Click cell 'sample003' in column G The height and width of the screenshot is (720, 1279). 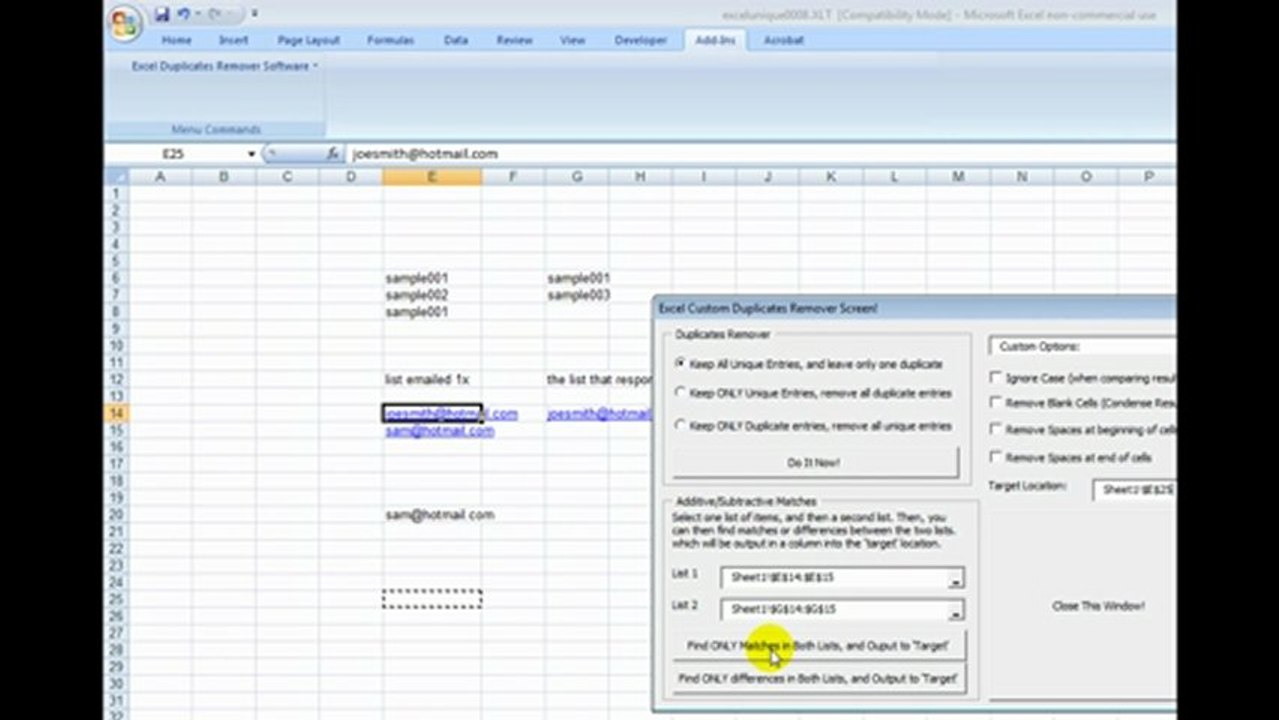579,295
